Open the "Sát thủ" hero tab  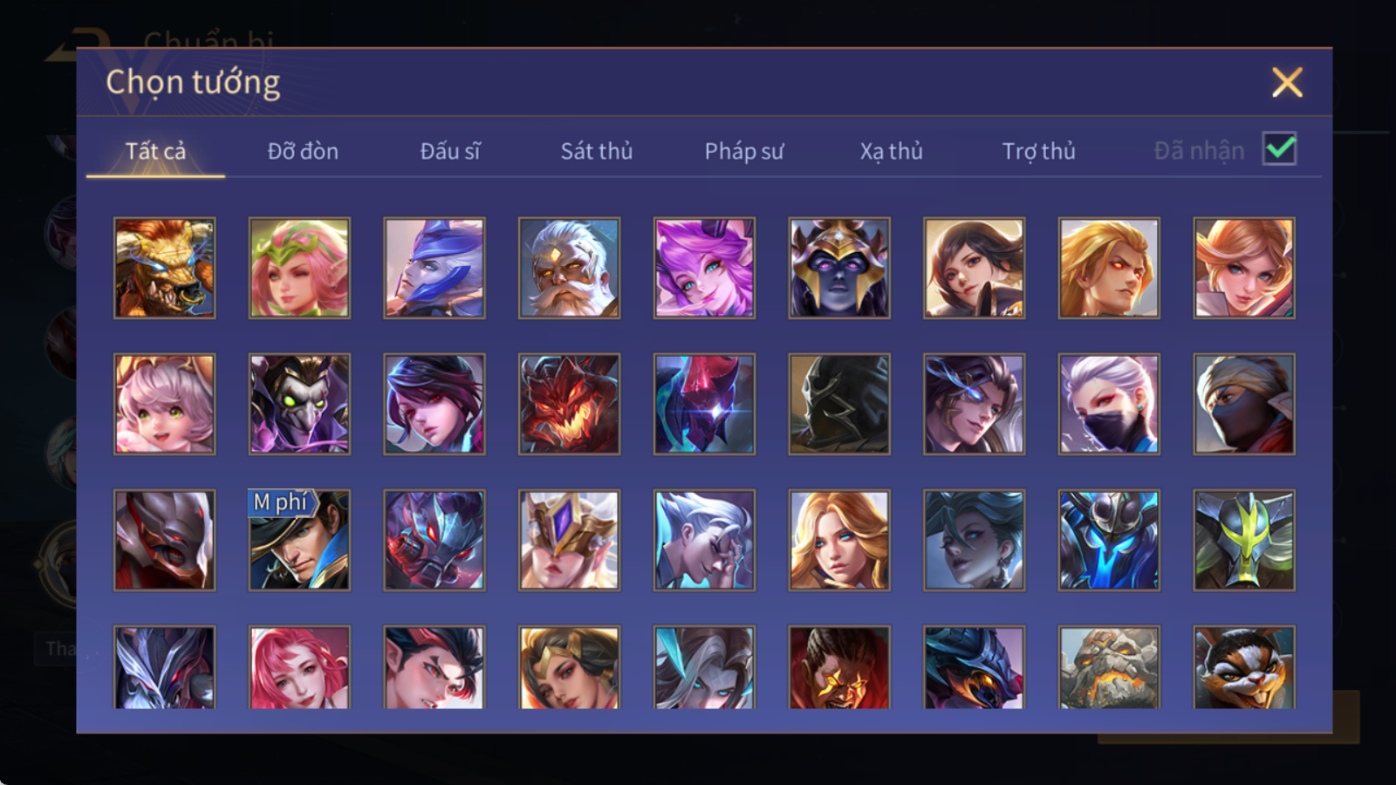tap(596, 151)
